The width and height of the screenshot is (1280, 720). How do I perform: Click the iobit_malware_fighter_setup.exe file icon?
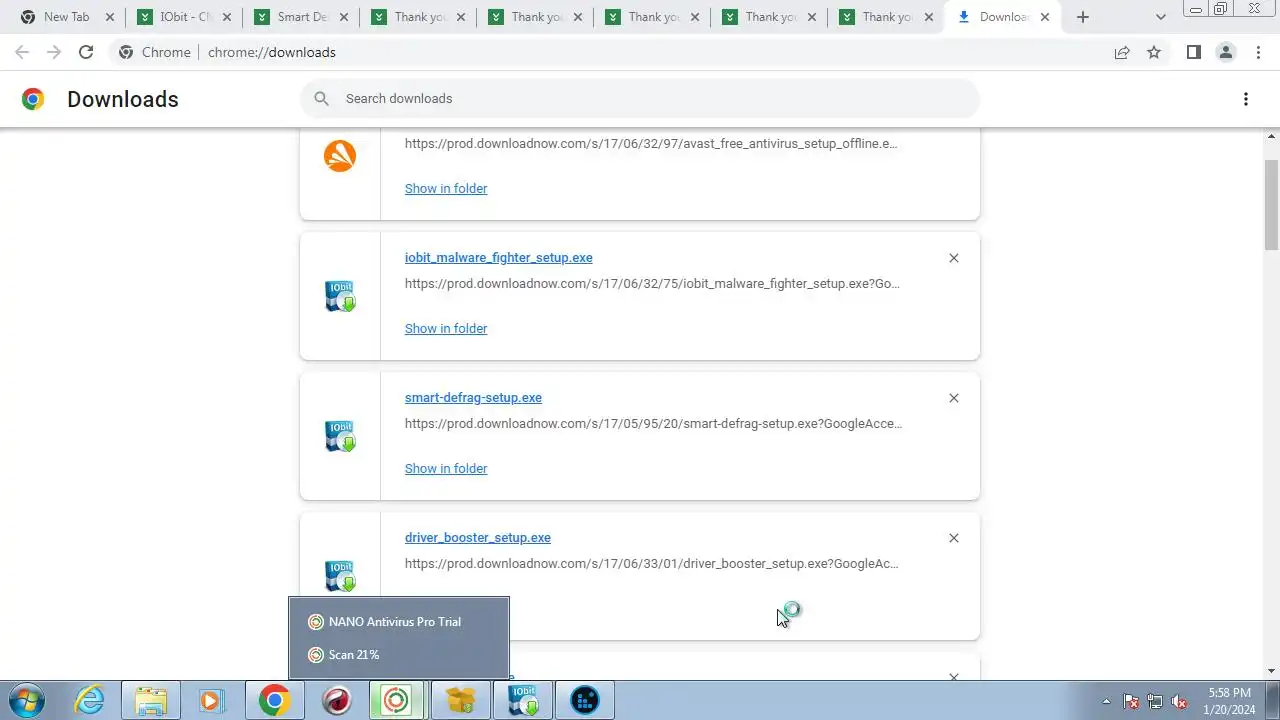point(340,296)
